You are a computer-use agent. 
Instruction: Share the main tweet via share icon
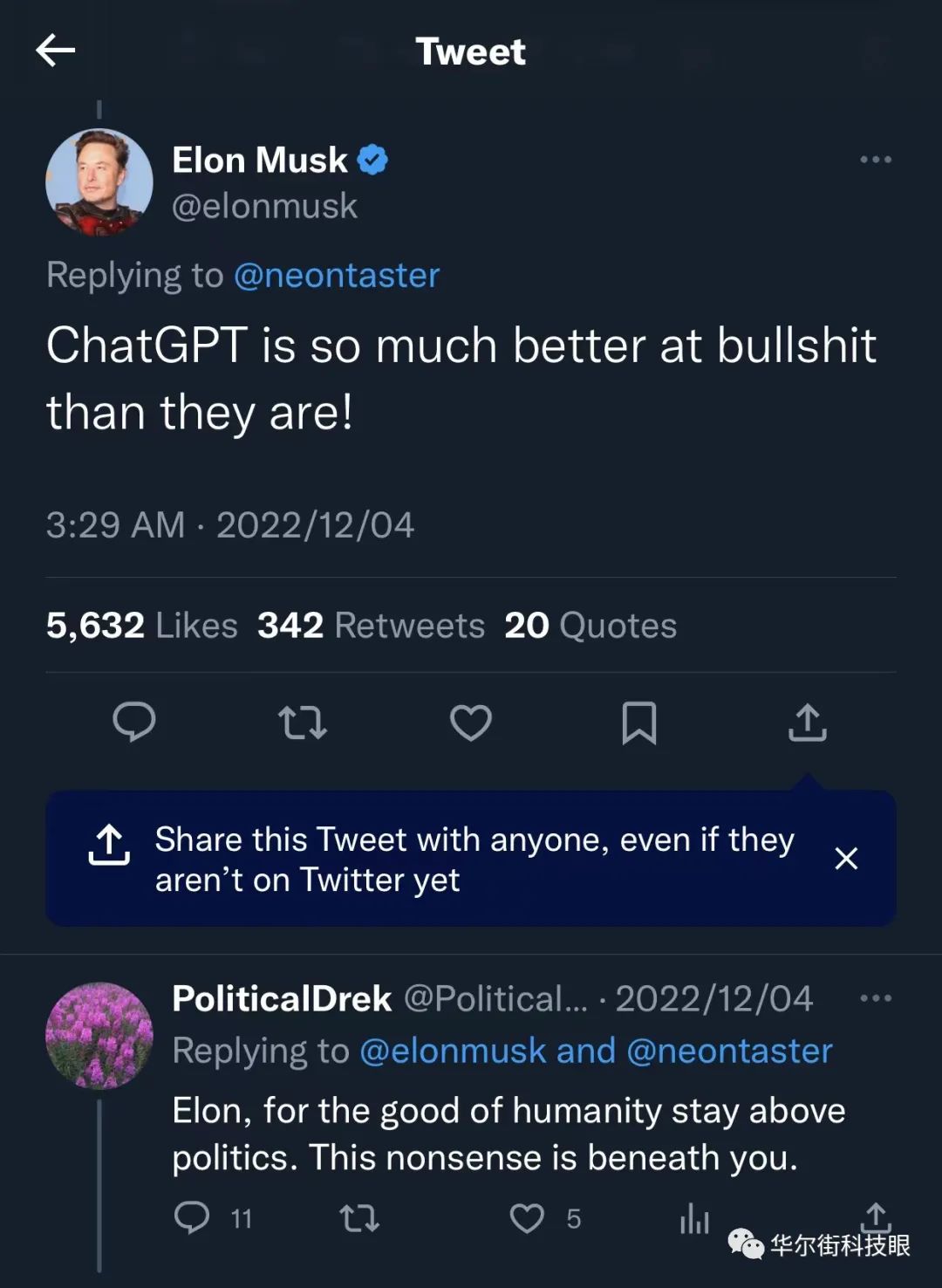[x=807, y=723]
